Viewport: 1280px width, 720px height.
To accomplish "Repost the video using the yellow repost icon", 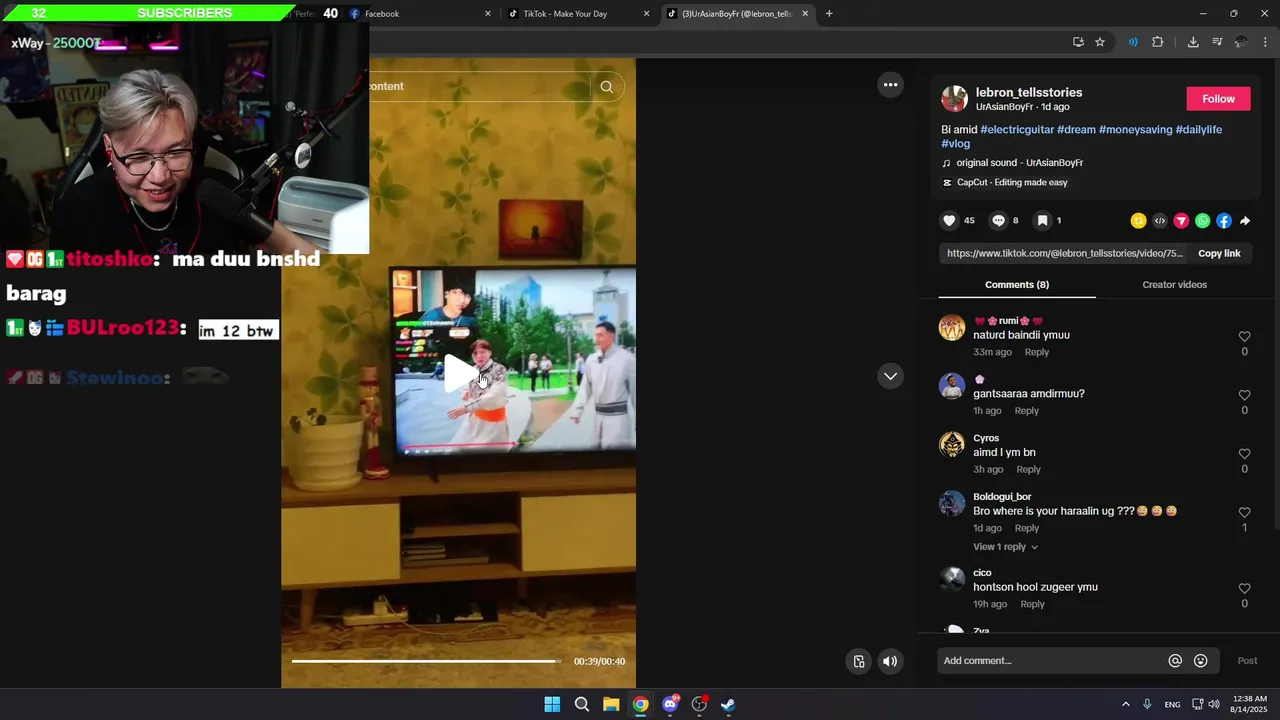I will click(1138, 221).
